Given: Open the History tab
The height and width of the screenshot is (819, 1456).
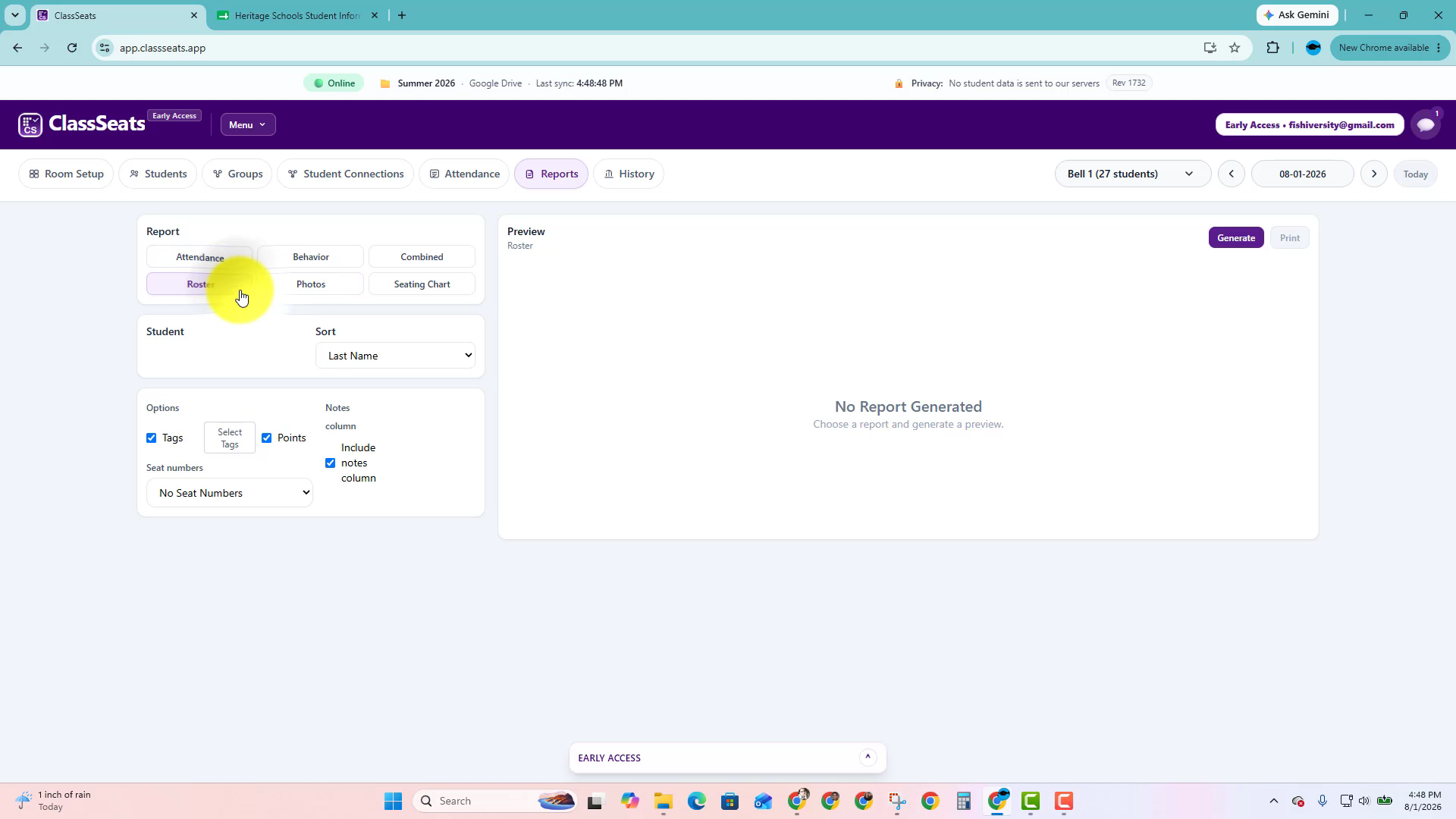Looking at the screenshot, I should pyautogui.click(x=629, y=174).
